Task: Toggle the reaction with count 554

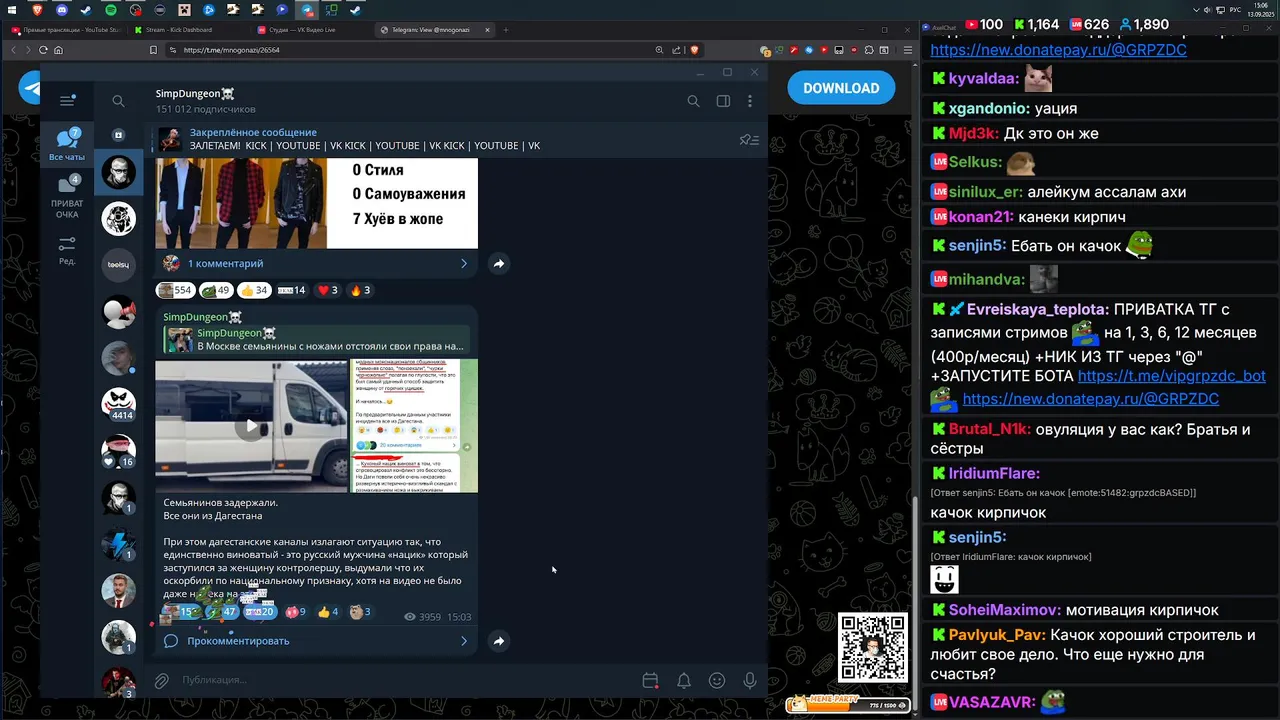Action: (175, 290)
